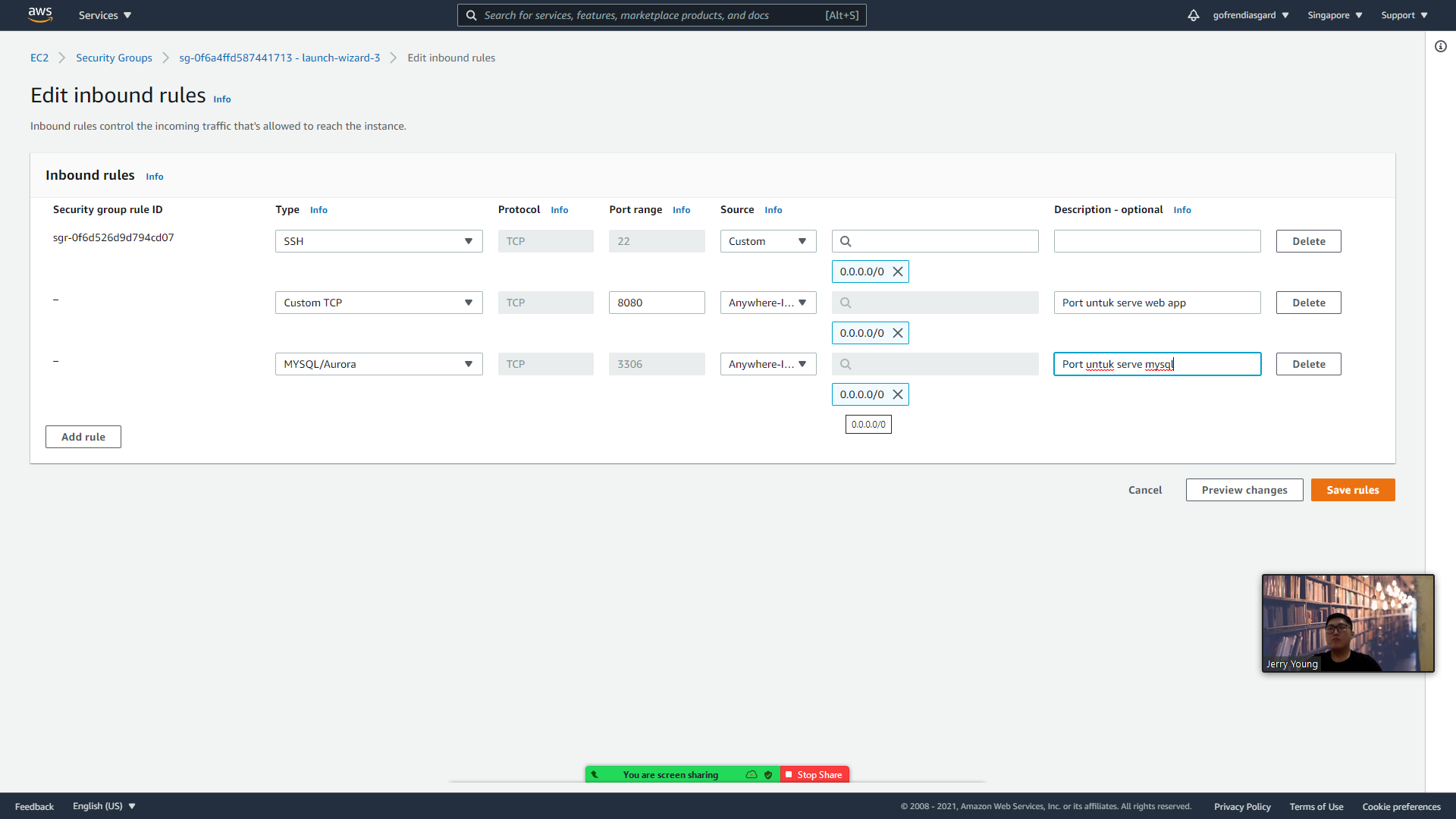Viewport: 1456px width, 819px height.
Task: Go to Security Groups breadcrumb link
Action: [114, 58]
